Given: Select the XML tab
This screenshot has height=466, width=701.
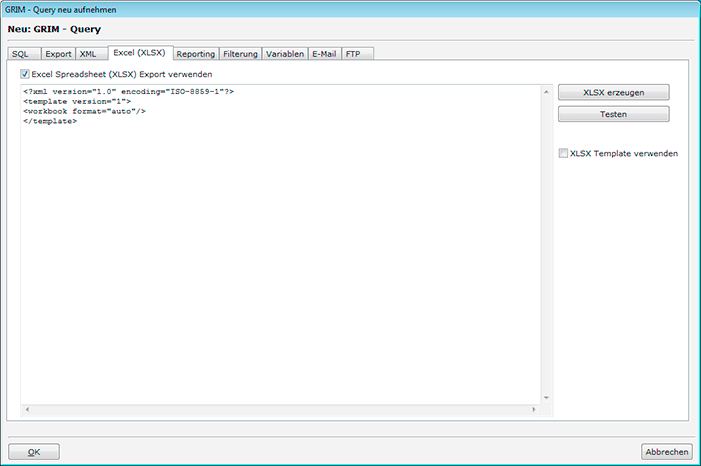Looking at the screenshot, I should coord(88,54).
